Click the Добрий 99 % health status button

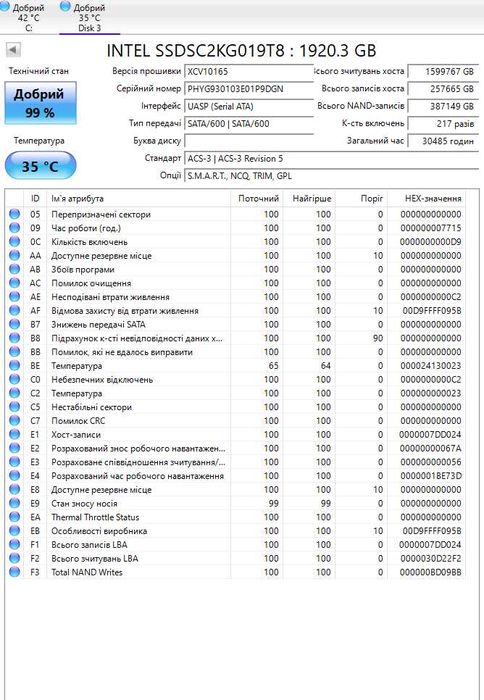(x=40, y=103)
